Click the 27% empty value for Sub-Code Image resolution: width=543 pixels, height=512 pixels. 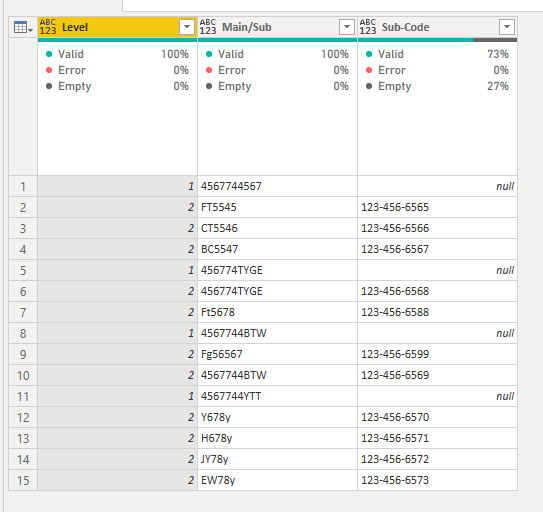coord(498,86)
